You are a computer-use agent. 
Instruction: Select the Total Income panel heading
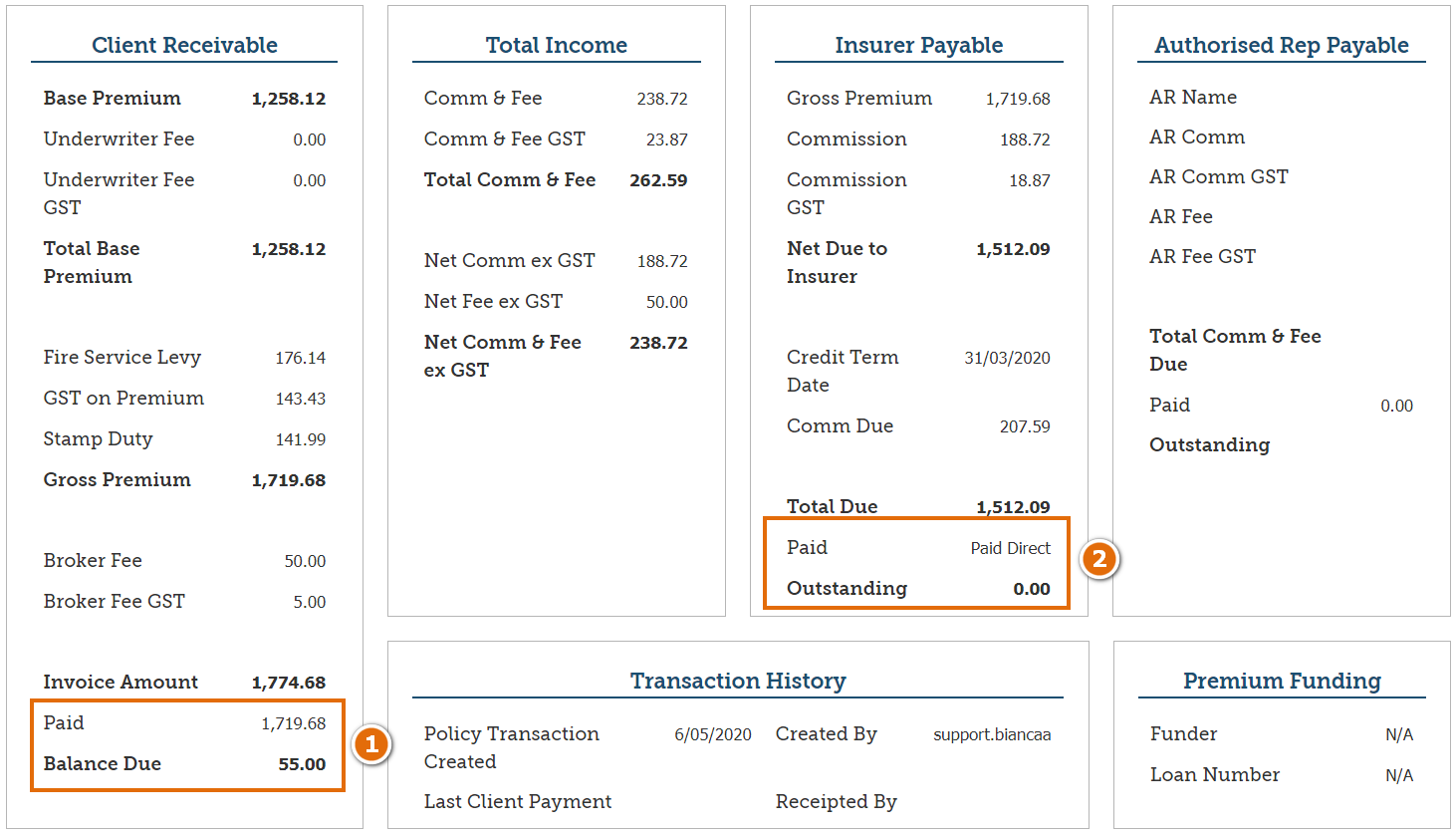coord(556,45)
